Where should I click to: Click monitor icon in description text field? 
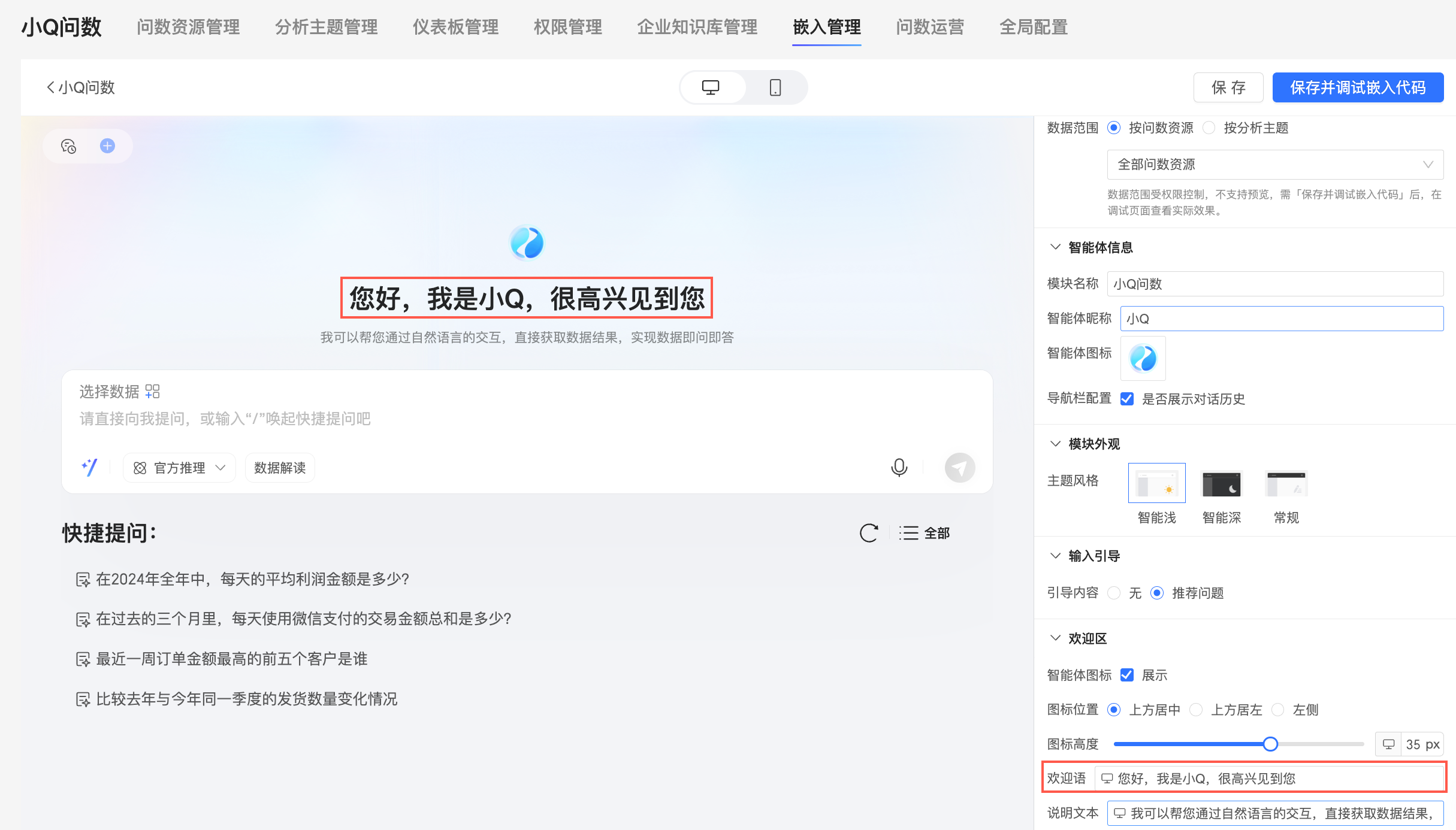1119,813
